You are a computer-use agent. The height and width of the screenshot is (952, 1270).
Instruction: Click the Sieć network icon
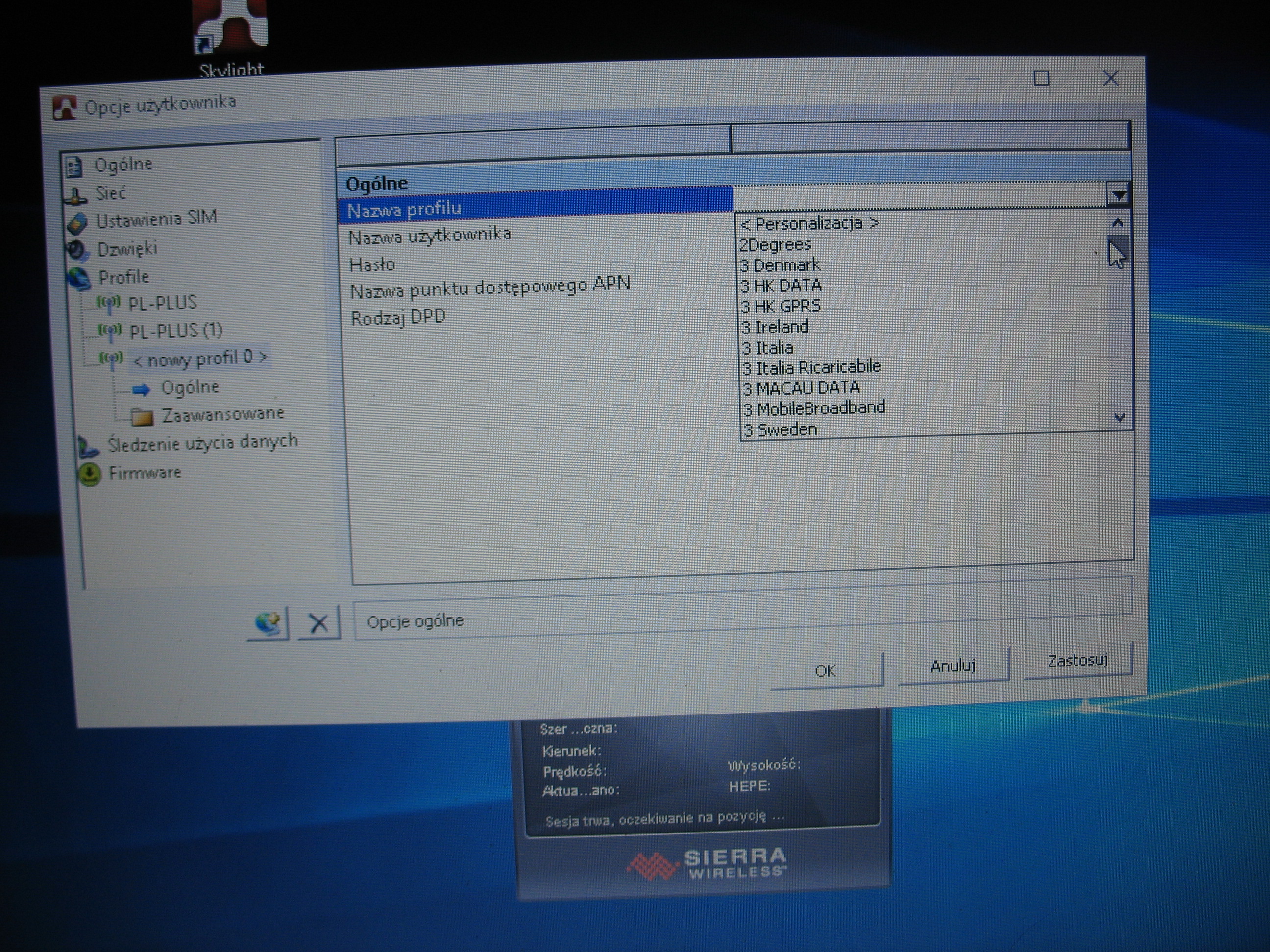tap(75, 195)
